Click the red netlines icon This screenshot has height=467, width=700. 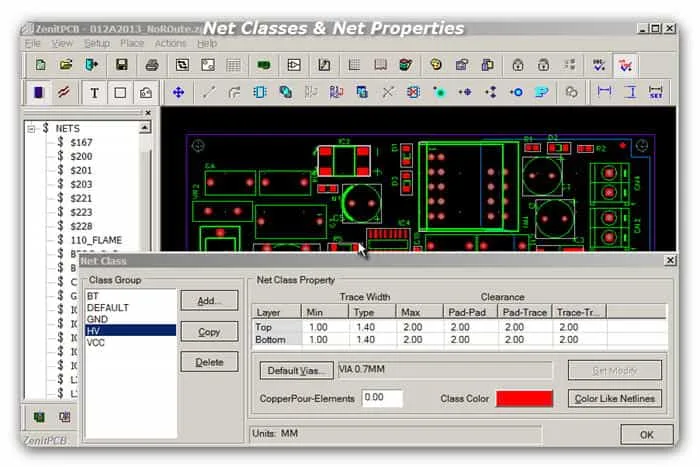tap(64, 92)
